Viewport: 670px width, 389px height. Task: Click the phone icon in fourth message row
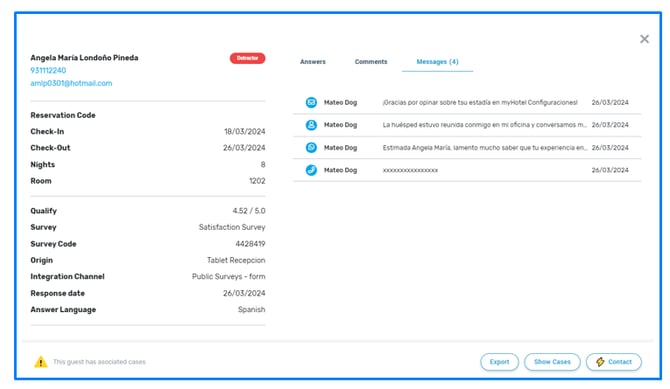point(311,170)
